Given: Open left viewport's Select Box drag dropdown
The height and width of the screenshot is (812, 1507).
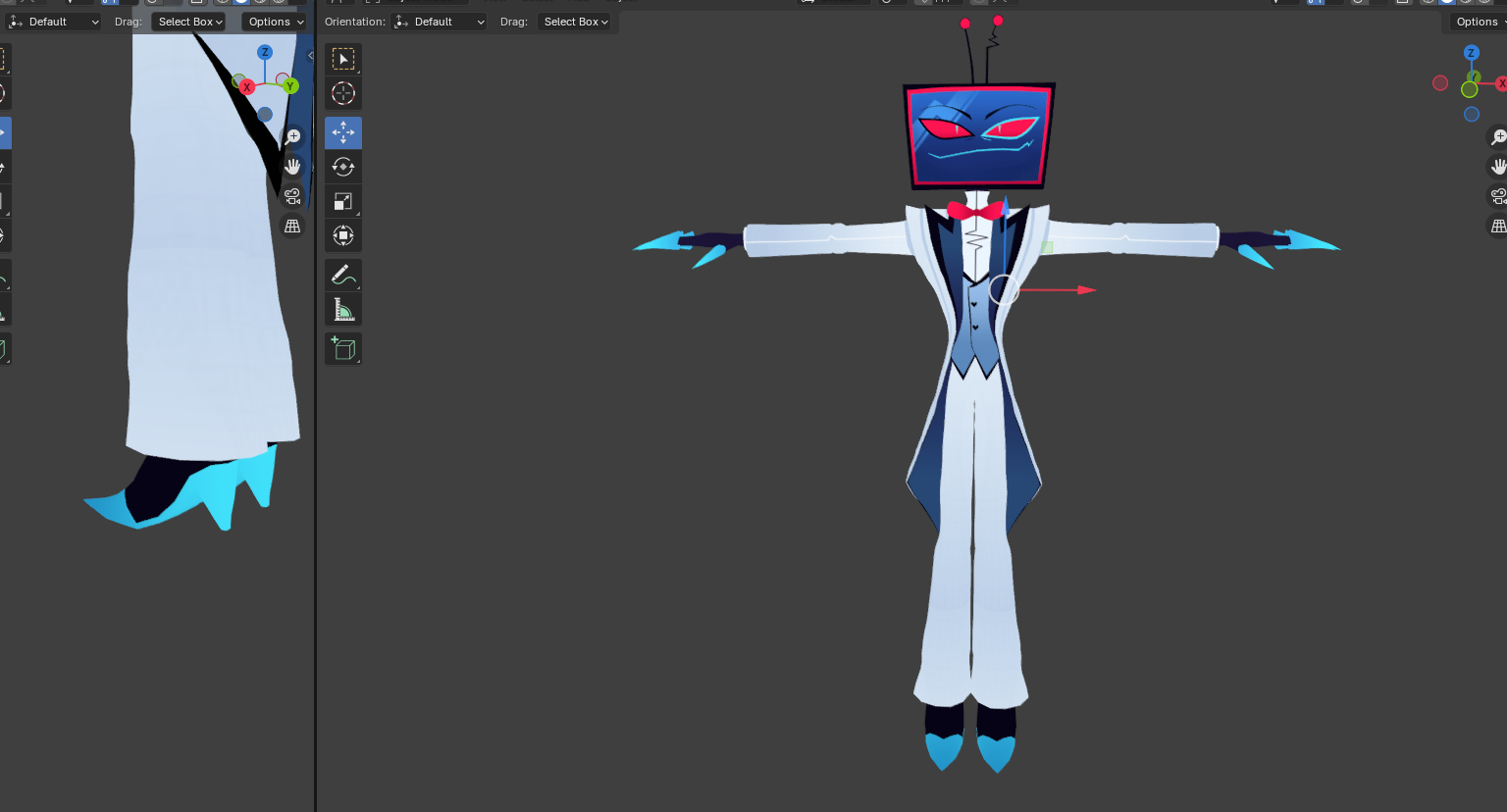Looking at the screenshot, I should tap(189, 22).
